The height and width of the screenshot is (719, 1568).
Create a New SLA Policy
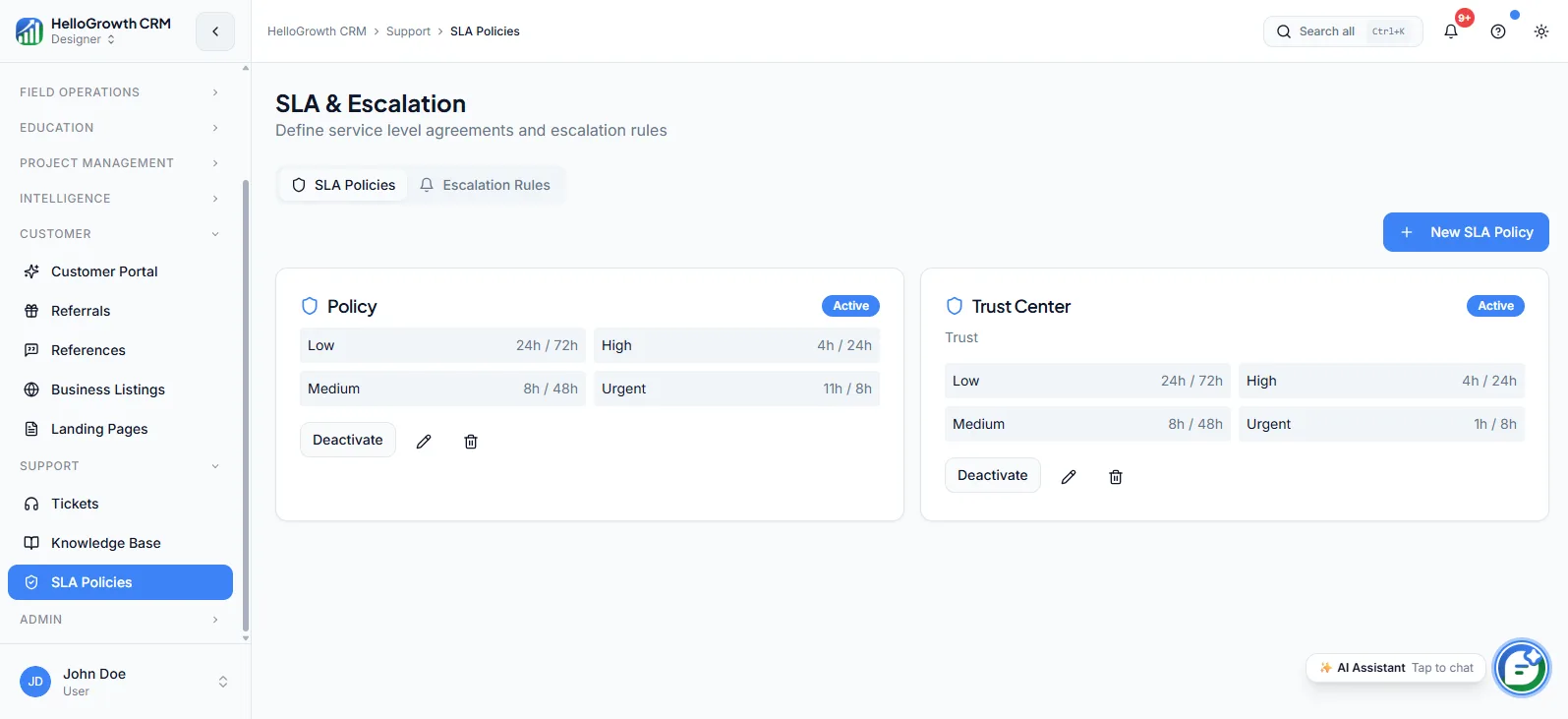pos(1466,232)
